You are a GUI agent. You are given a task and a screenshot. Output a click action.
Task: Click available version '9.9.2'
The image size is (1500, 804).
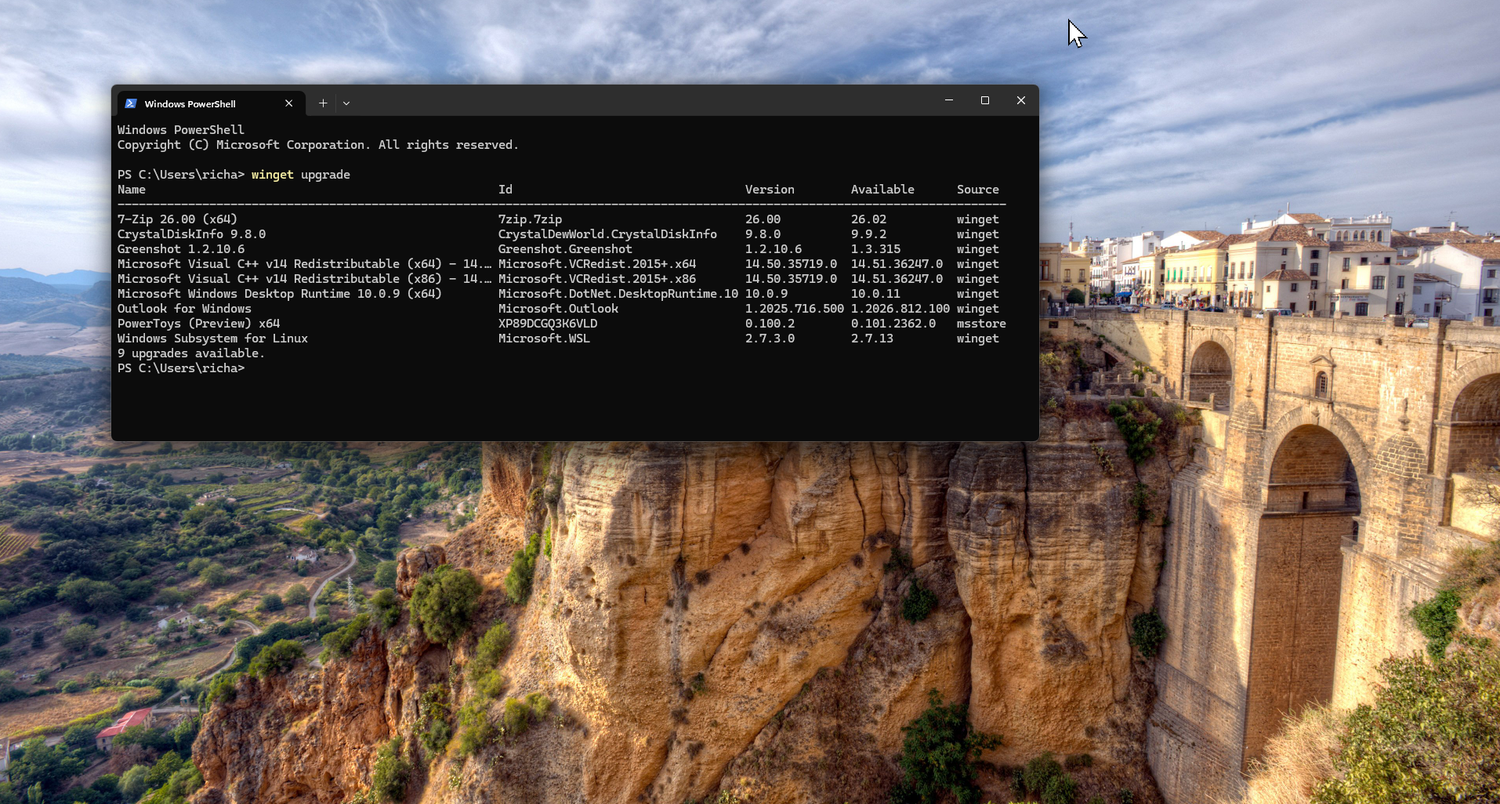coord(869,234)
